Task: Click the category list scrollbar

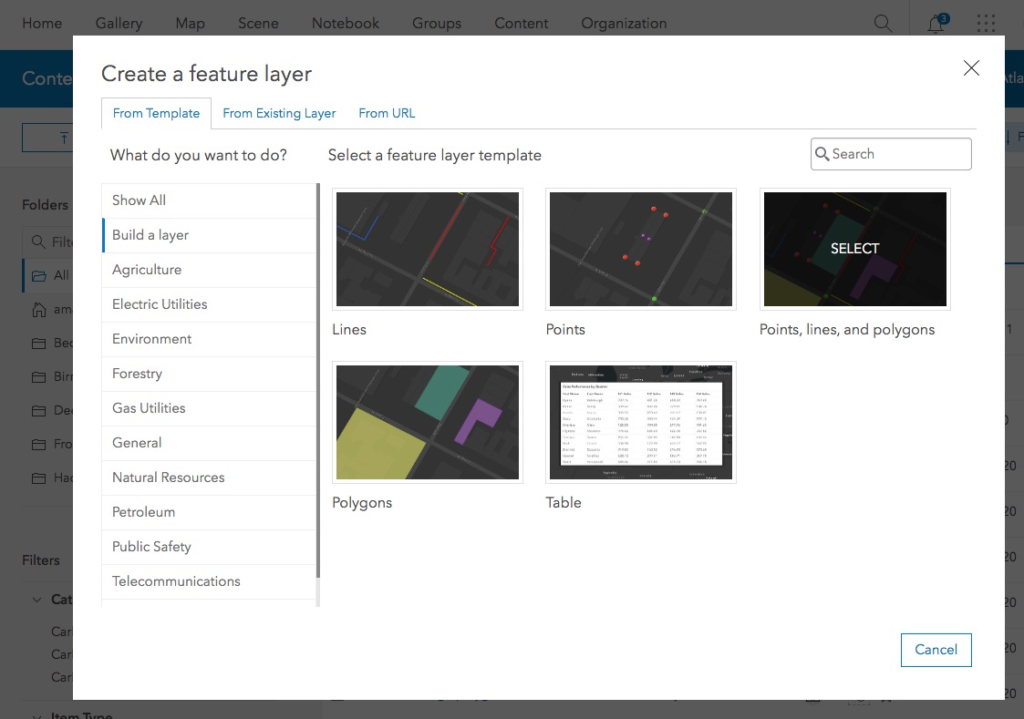Action: pos(318,380)
